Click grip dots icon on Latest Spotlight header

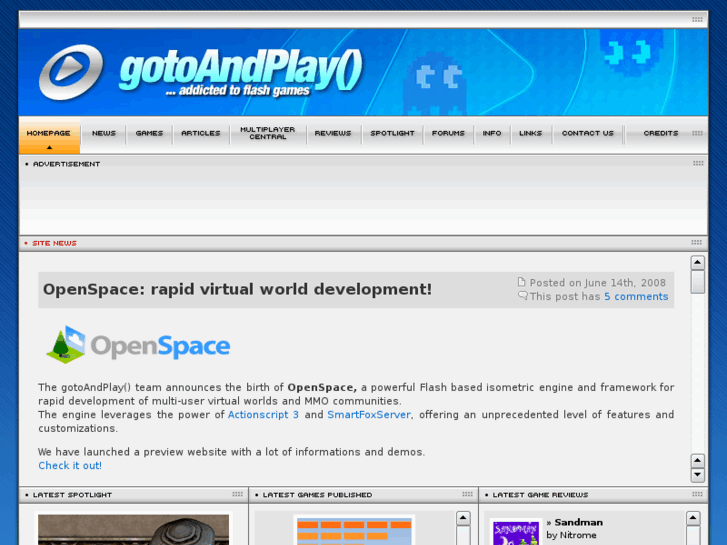coord(237,494)
